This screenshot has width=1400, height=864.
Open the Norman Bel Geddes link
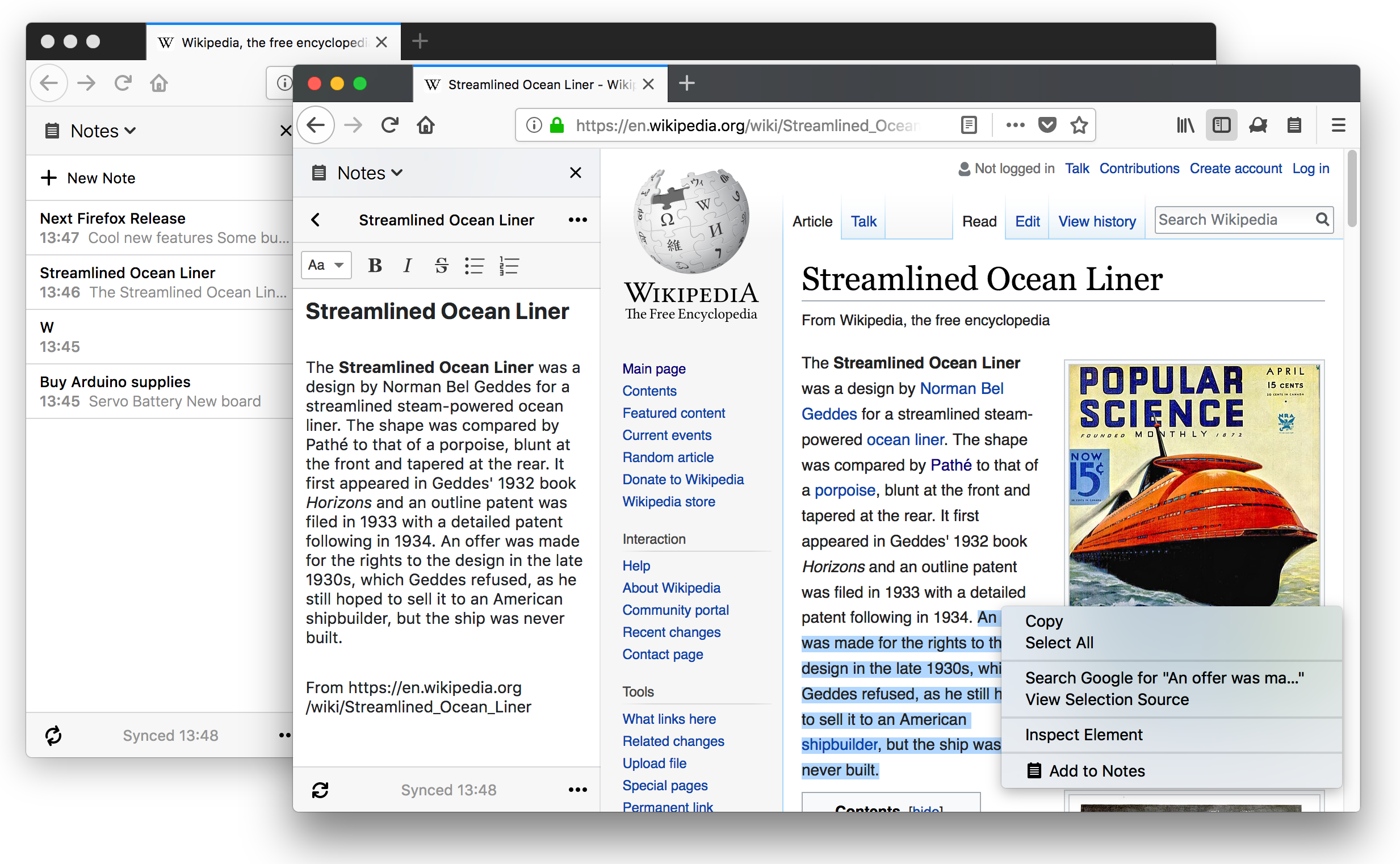[x=962, y=388]
